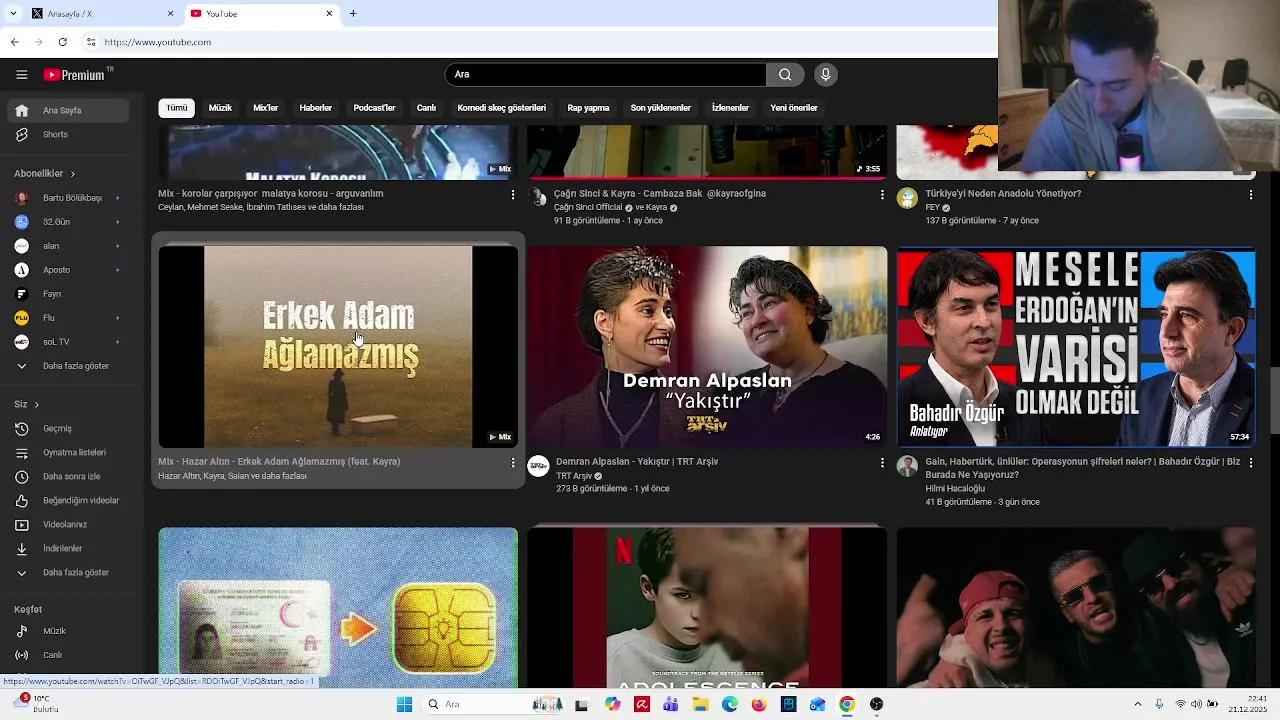Select Komedi skeç gösterileri chip
The height and width of the screenshot is (720, 1280).
pyautogui.click(x=502, y=108)
